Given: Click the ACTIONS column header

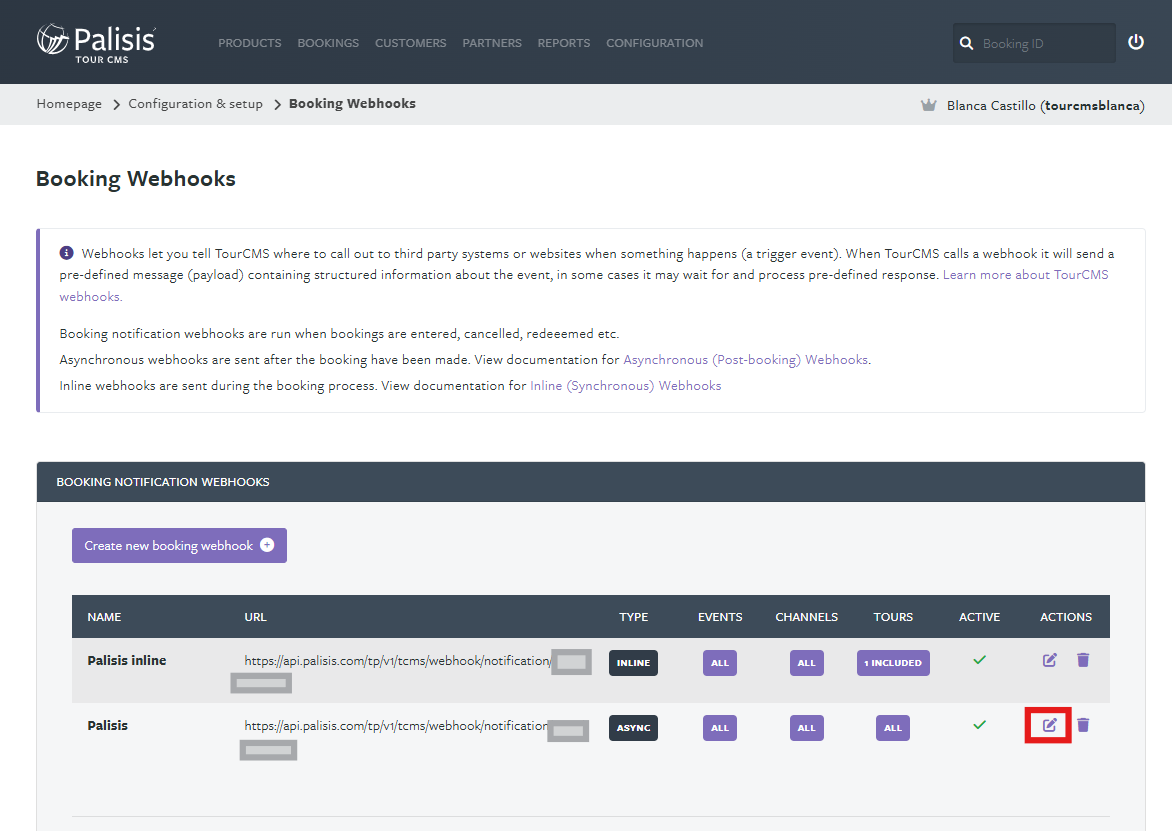Looking at the screenshot, I should click(1066, 617).
